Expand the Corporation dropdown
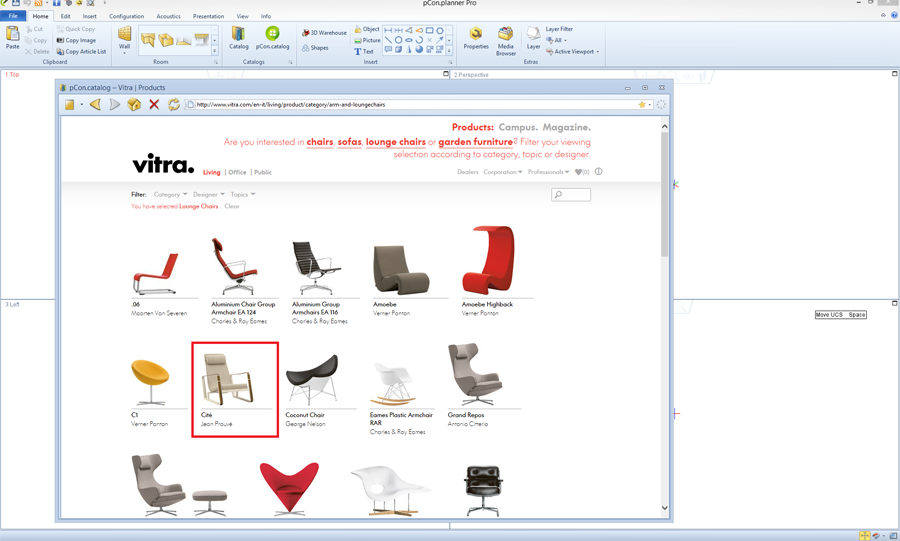 click(503, 172)
